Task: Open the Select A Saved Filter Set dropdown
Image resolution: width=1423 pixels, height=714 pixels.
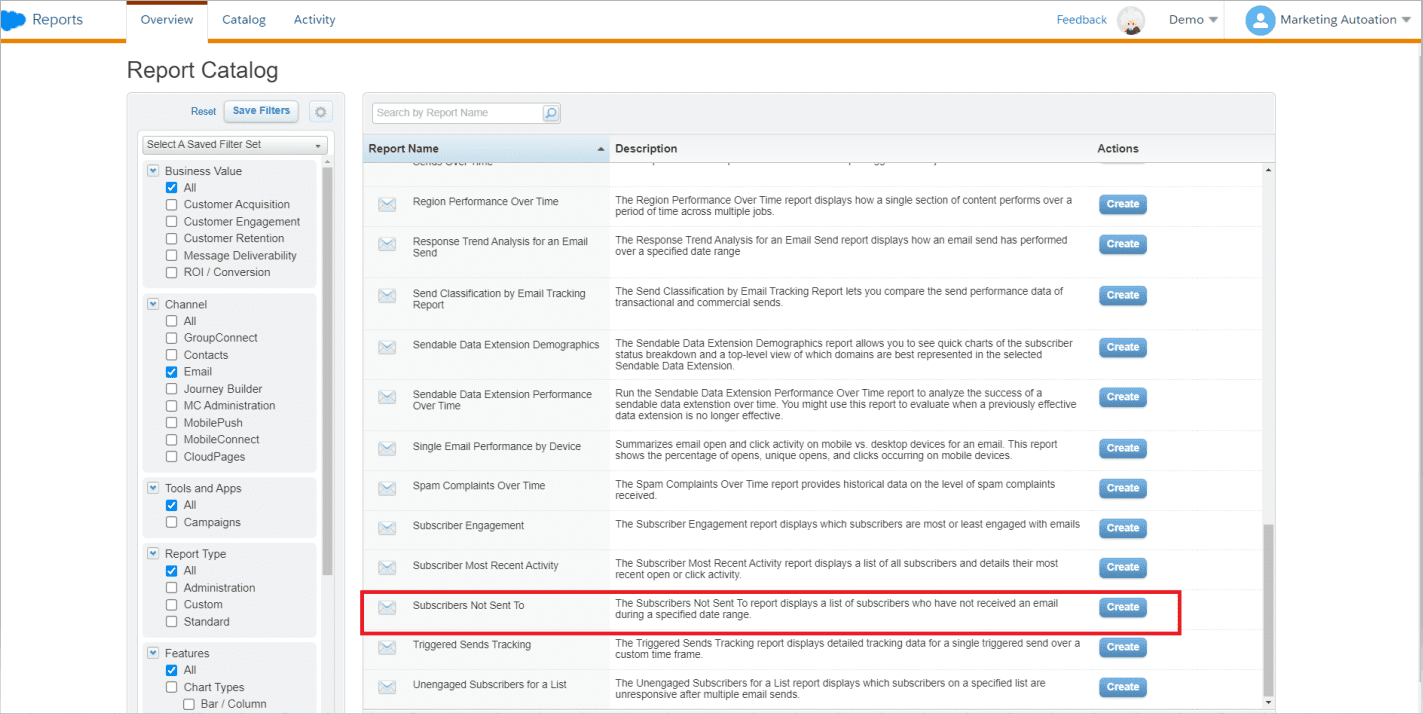Action: pyautogui.click(x=235, y=145)
